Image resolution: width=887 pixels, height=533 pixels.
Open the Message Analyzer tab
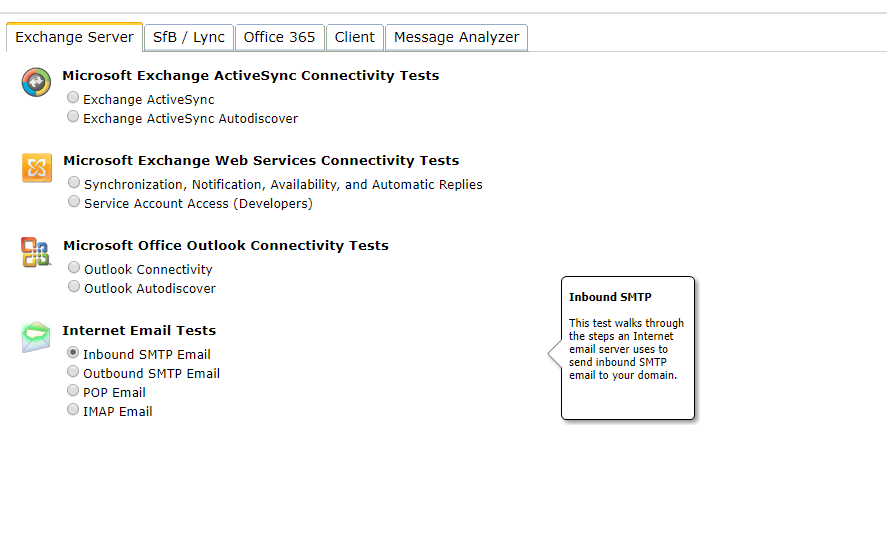457,37
